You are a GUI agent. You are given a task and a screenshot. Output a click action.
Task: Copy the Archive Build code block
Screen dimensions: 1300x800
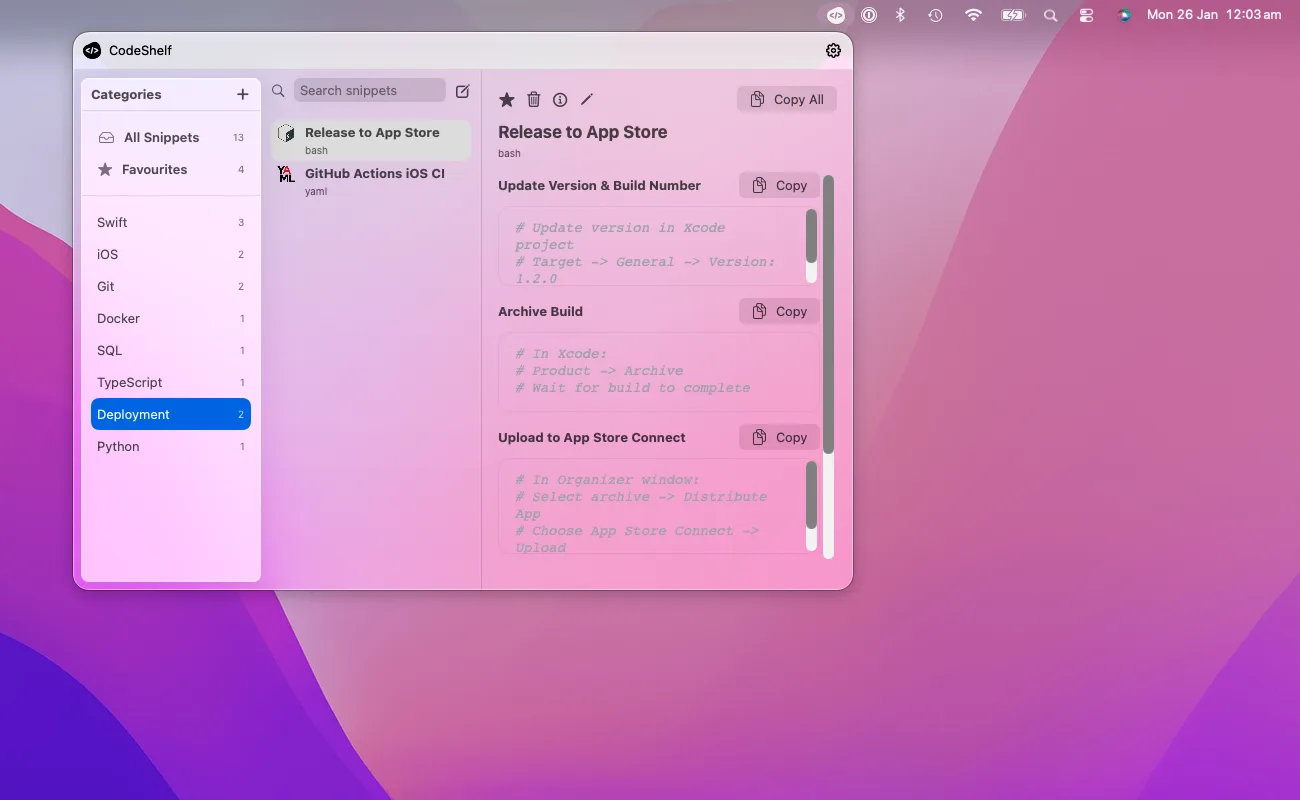click(x=779, y=311)
